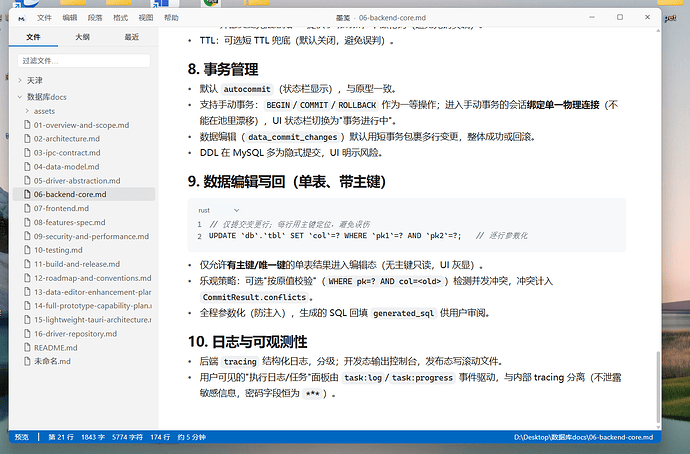The width and height of the screenshot is (690, 454).
Task: Open 02-architecture.md file name
Action: 67,139
